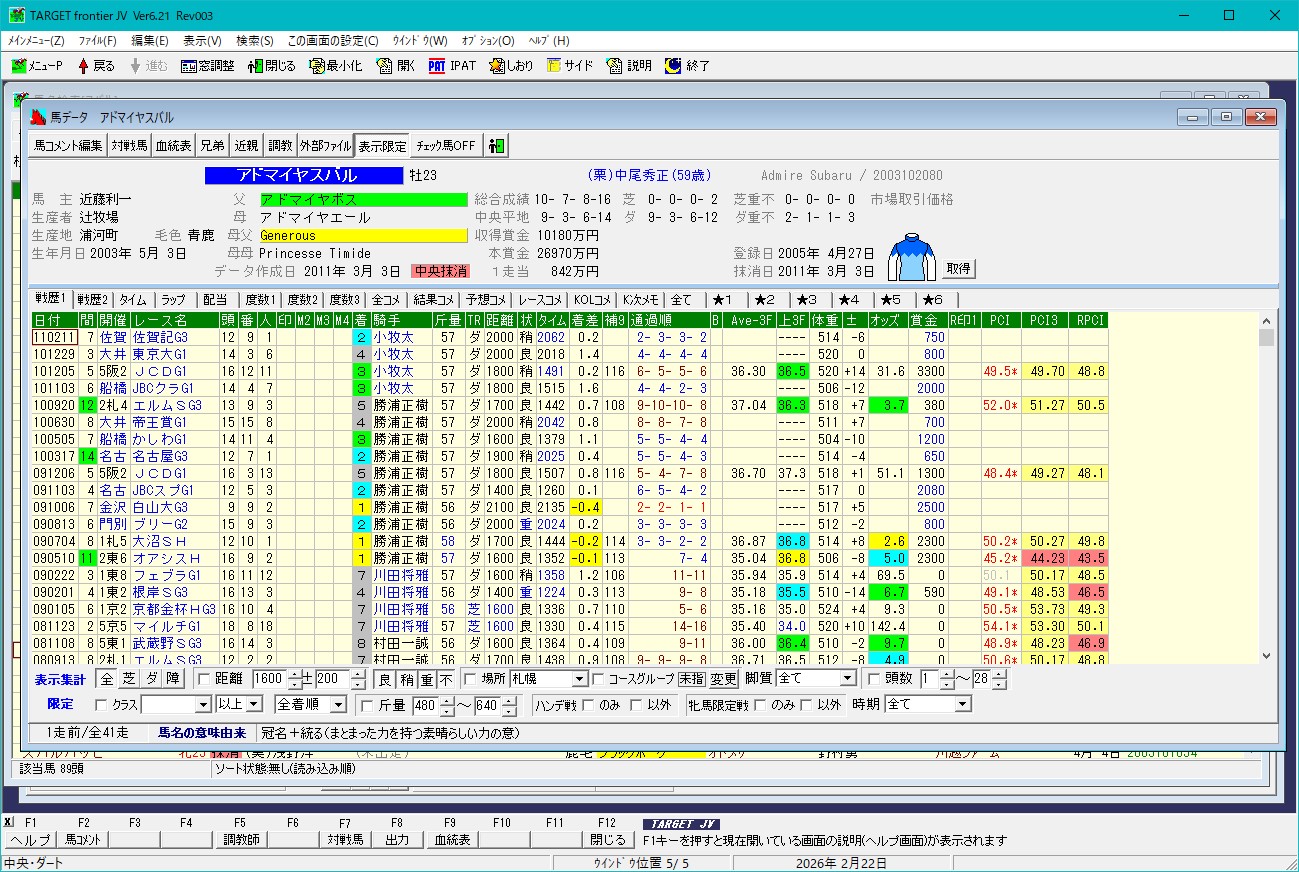This screenshot has width=1299, height=872.
Task: Click the 戻る red arrow toolbar icon
Action: [x=83, y=66]
